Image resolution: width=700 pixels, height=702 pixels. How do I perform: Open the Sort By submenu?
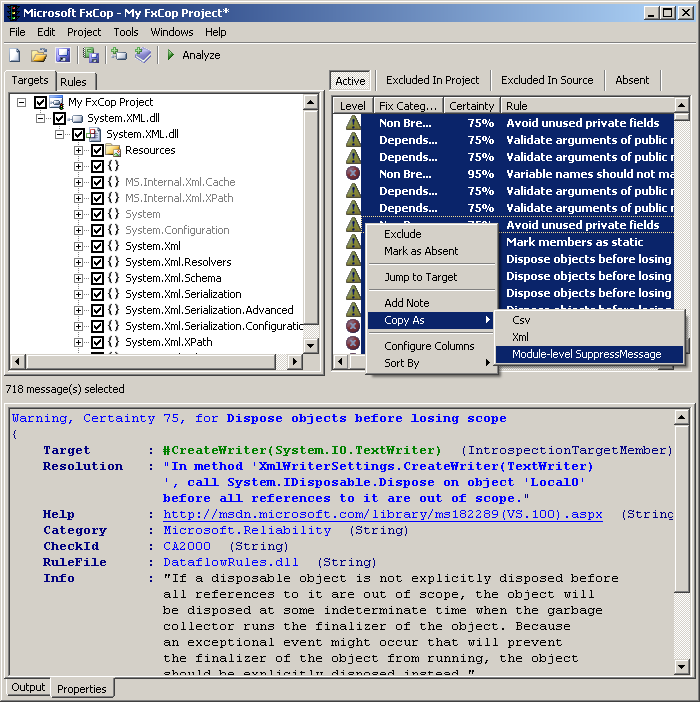coord(431,363)
